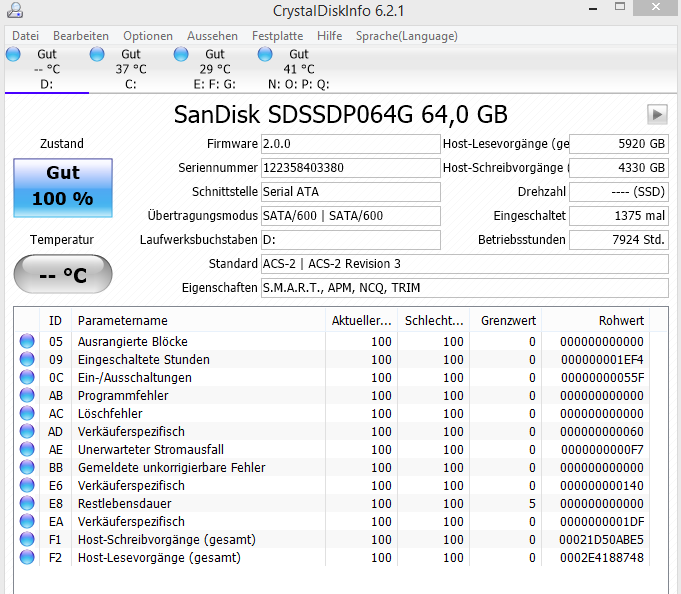
Task: Click the Host-Lesevorgänge value 5920 GB
Action: point(619,144)
